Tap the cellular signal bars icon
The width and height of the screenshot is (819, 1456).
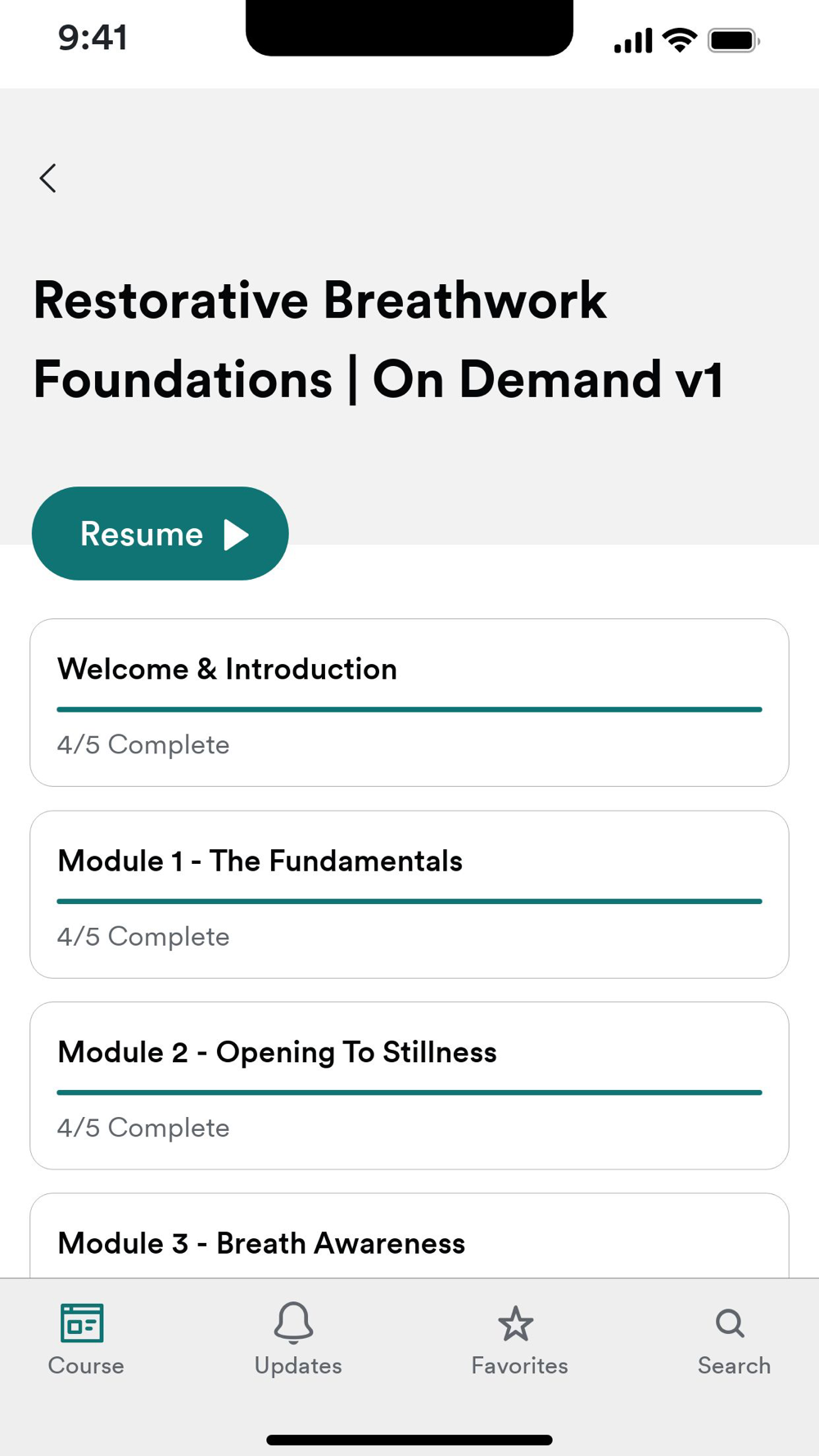click(632, 40)
